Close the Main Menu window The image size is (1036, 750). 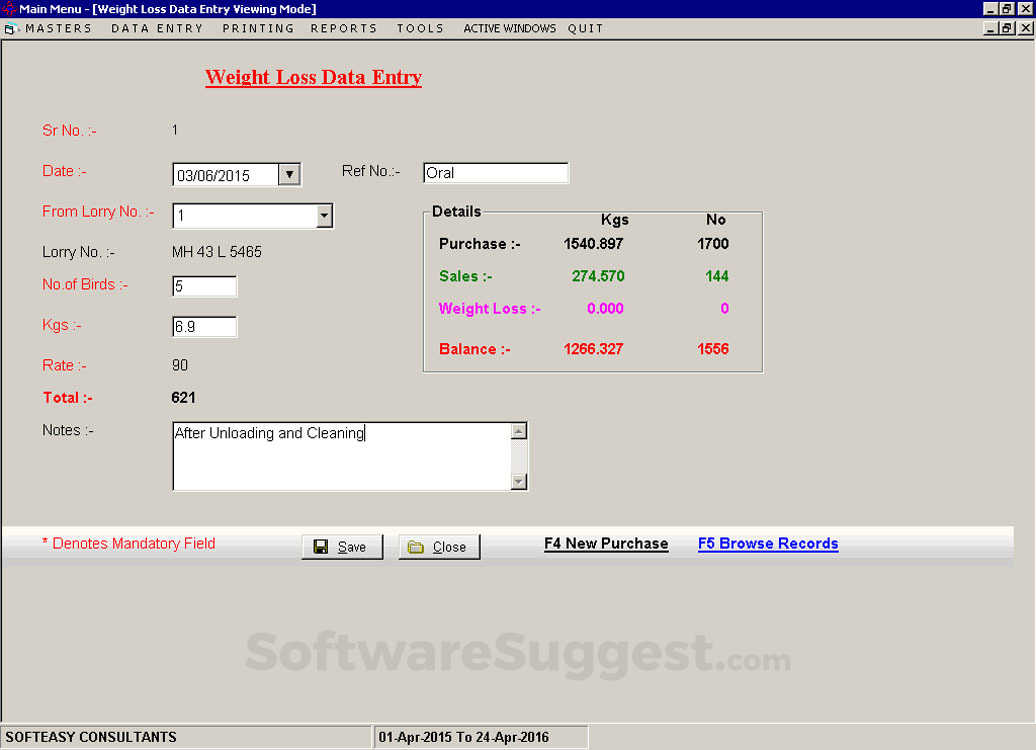pos(1025,9)
